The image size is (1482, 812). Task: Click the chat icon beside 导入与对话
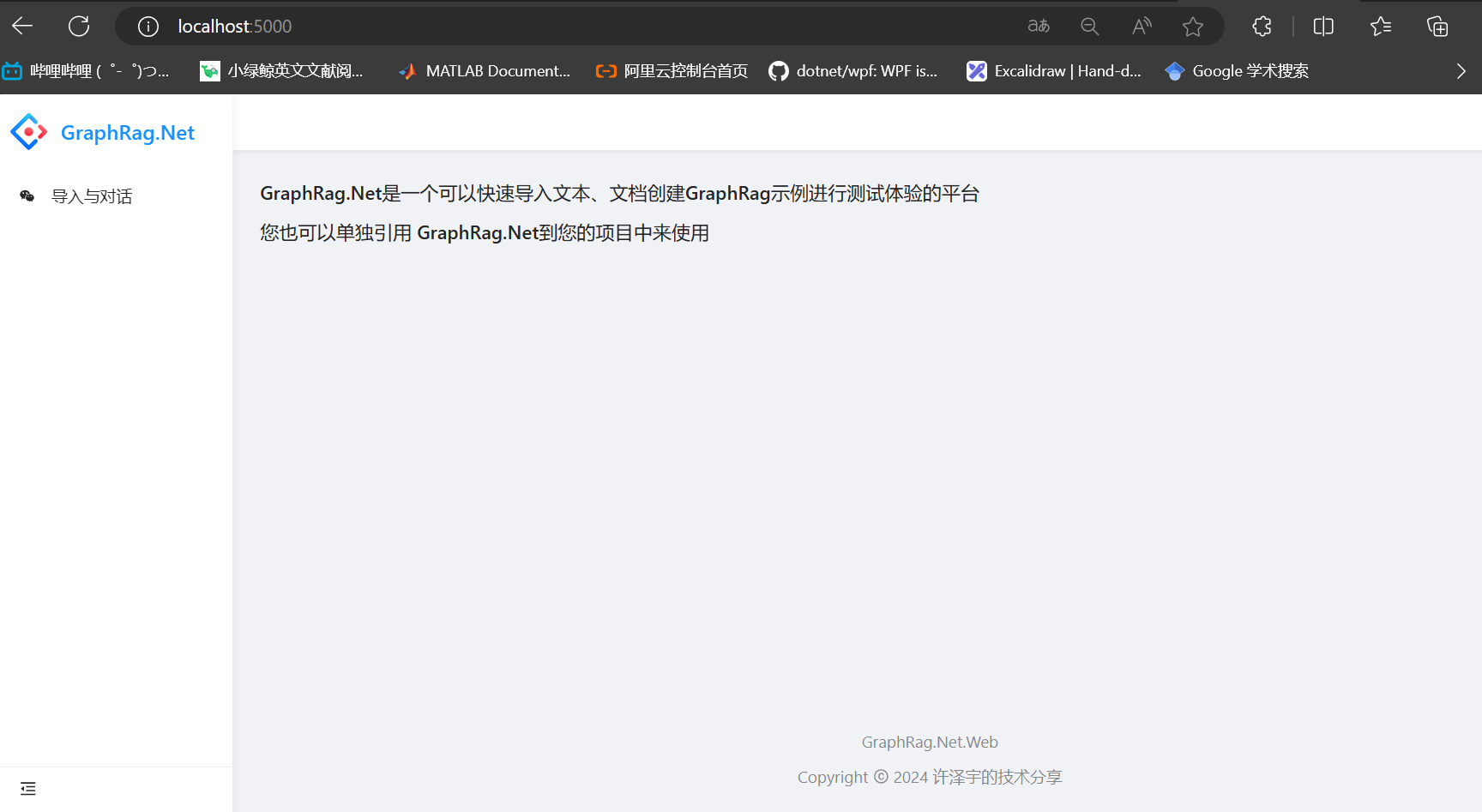[27, 196]
